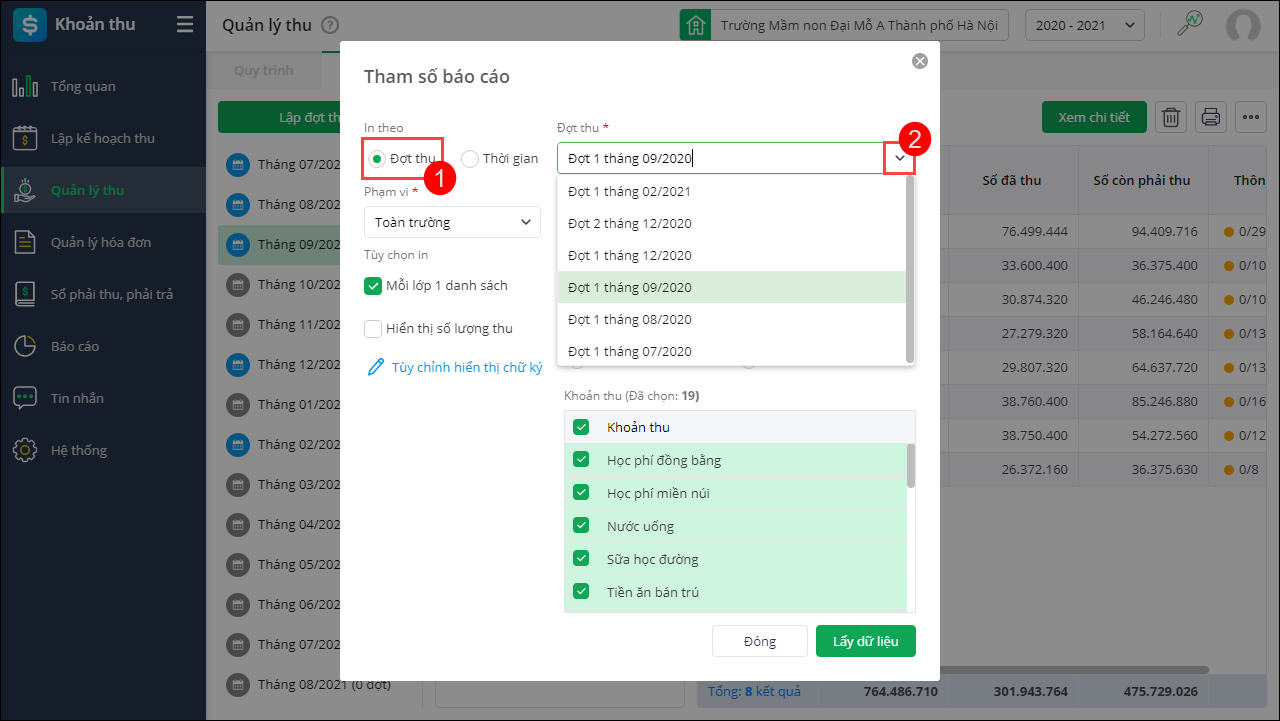Click the help question mark icon
This screenshot has width=1280, height=721.
331,26
